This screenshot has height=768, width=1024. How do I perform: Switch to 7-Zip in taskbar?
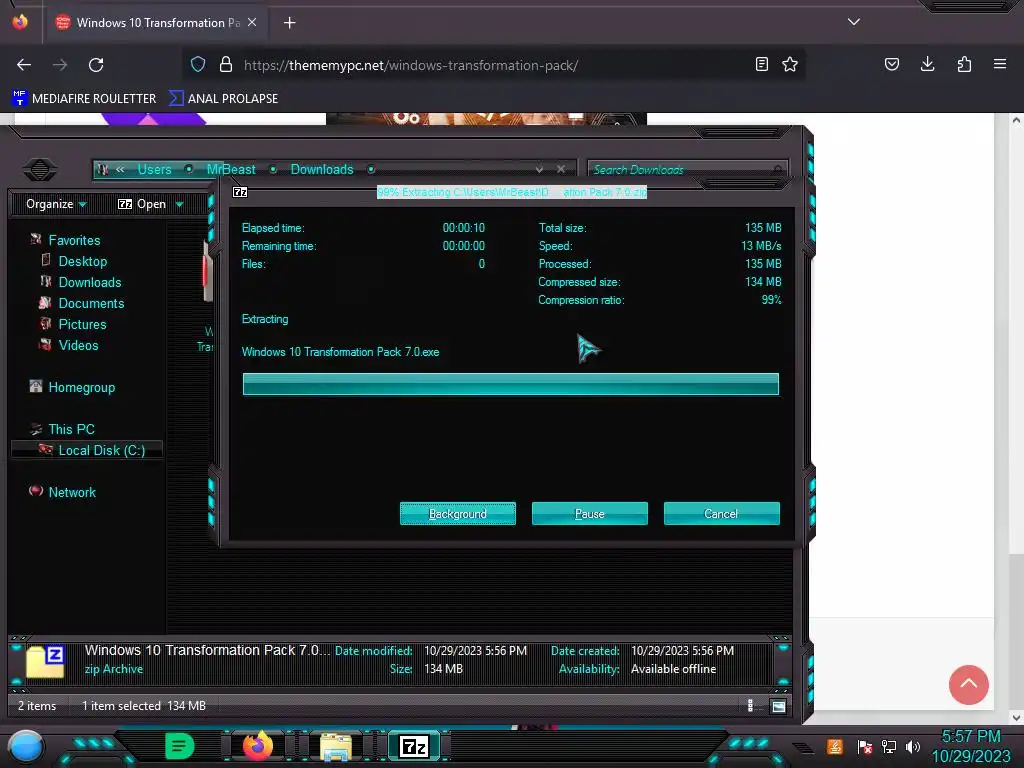(x=414, y=746)
